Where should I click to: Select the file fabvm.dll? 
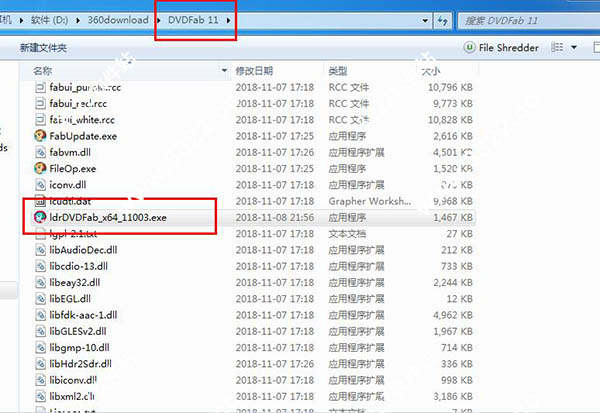pos(70,152)
